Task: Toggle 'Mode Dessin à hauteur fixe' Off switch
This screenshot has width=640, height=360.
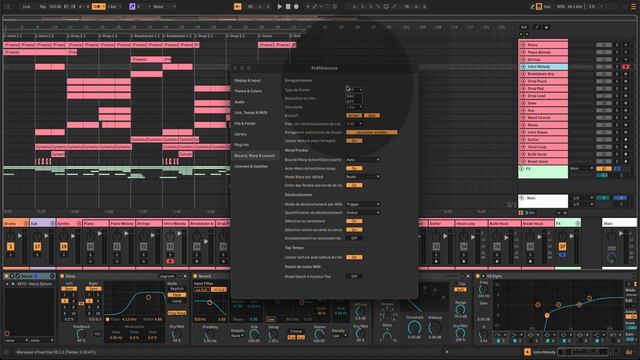Action: click(x=354, y=276)
